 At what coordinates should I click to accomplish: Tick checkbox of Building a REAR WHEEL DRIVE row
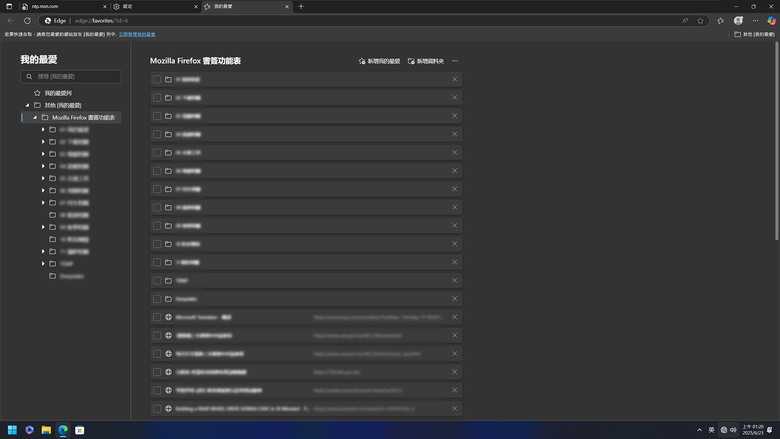click(157, 409)
